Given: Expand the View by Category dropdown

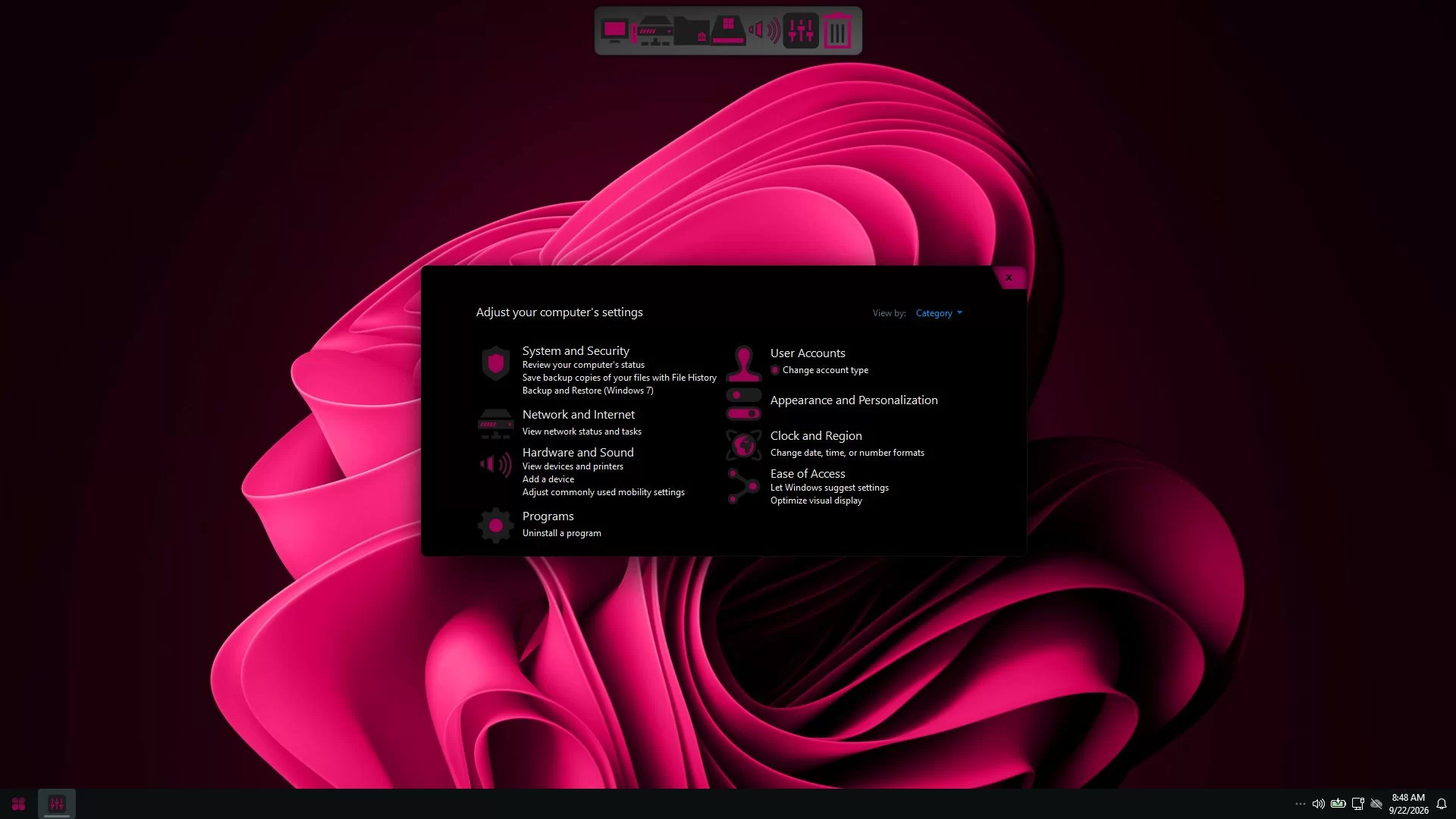Looking at the screenshot, I should 939,313.
